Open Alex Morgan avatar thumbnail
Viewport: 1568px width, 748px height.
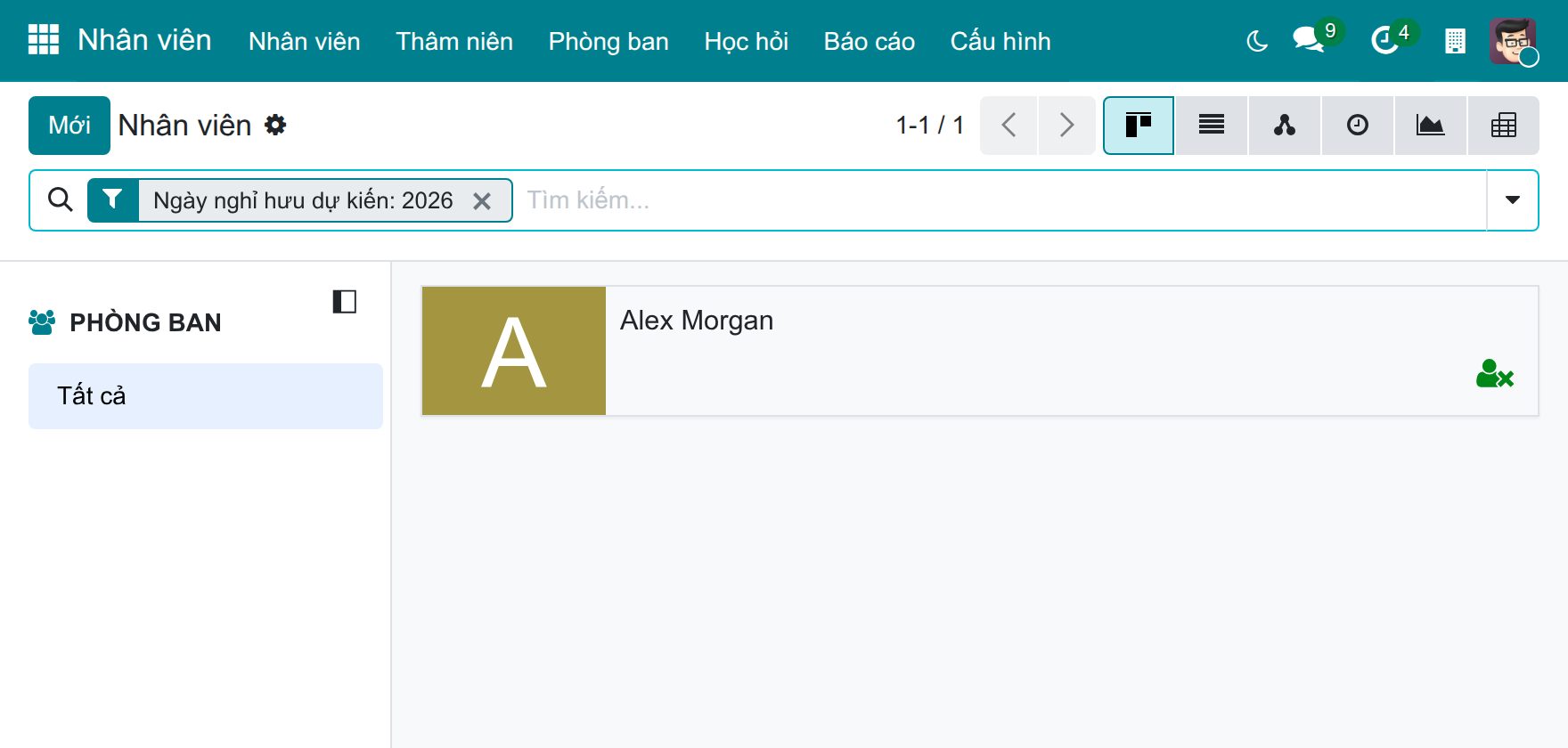click(x=514, y=351)
